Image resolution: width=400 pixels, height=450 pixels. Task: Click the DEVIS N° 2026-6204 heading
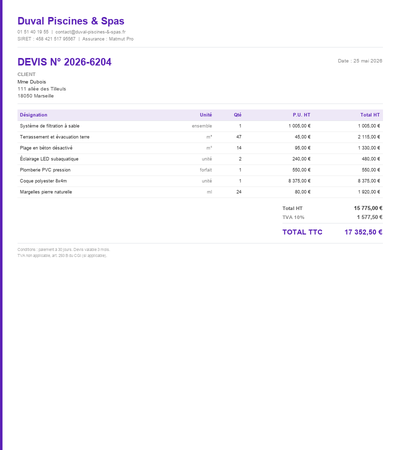pos(64,62)
